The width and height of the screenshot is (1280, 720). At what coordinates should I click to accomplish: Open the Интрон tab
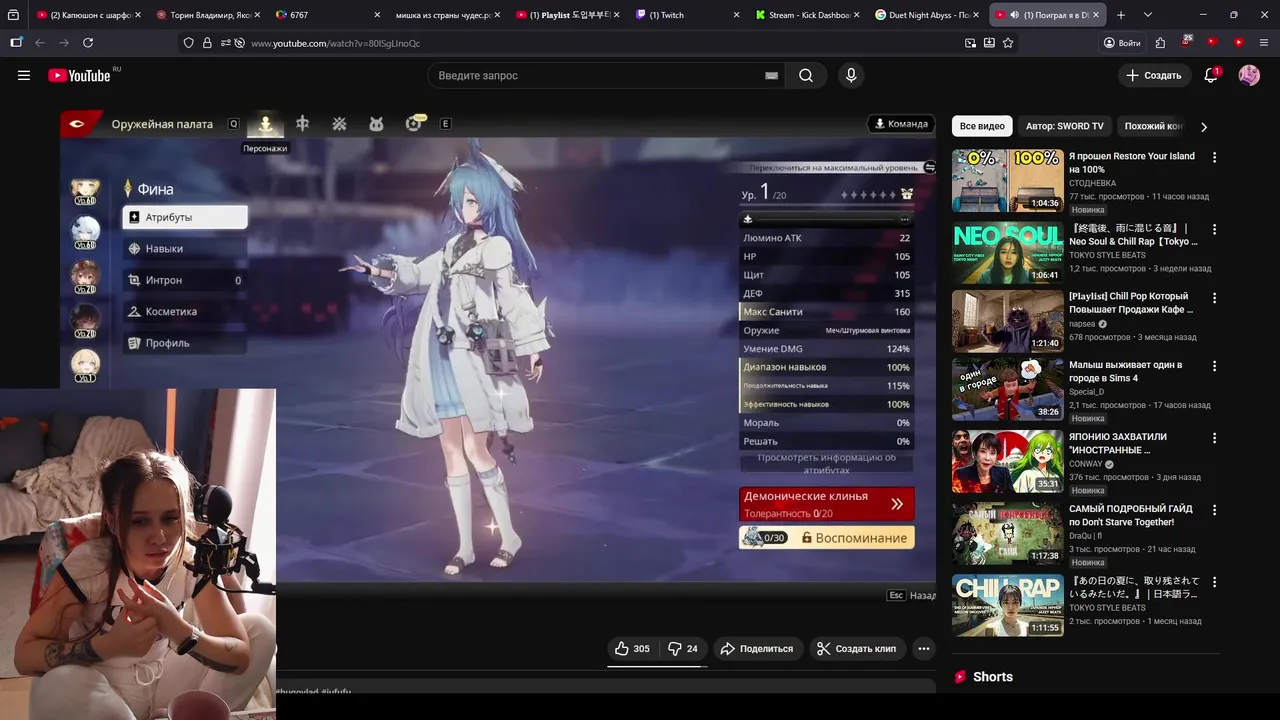185,280
